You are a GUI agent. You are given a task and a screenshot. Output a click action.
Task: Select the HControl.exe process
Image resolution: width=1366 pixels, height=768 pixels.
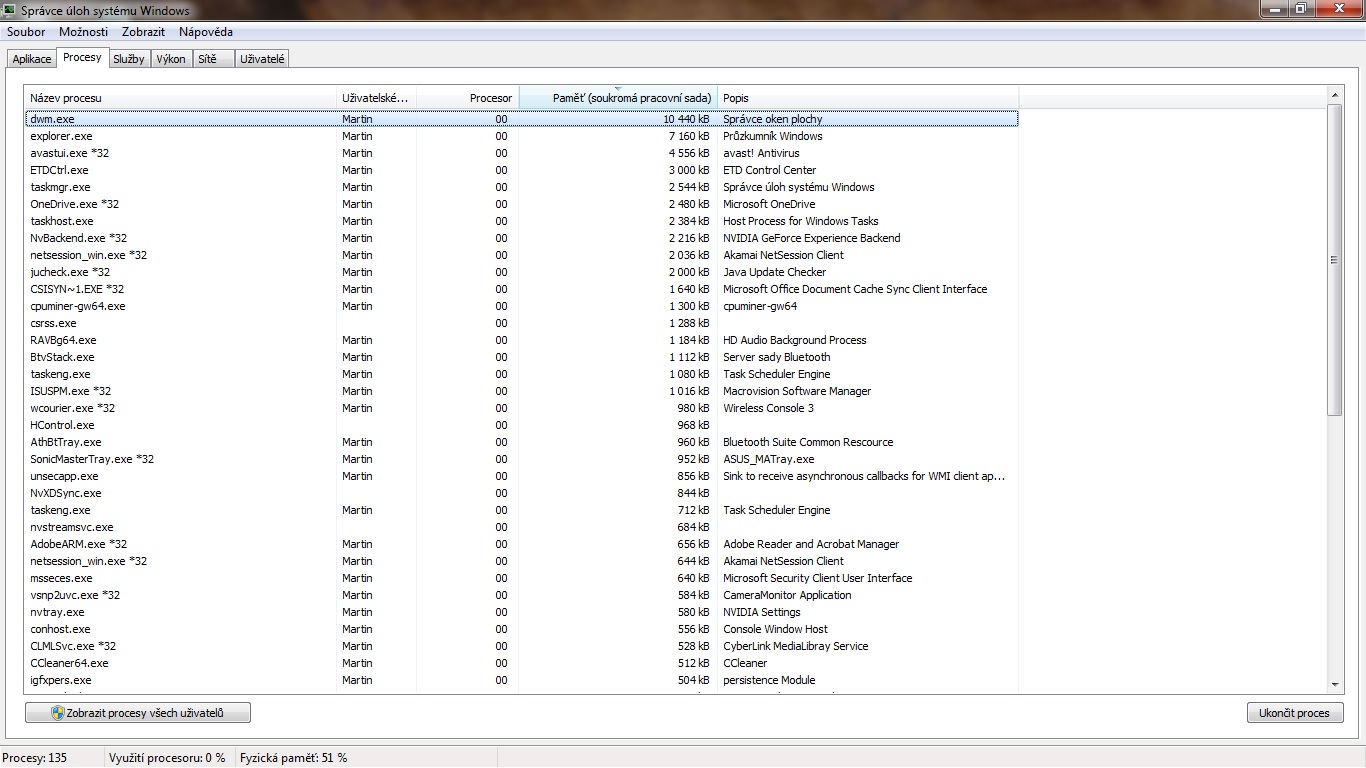tap(521, 425)
